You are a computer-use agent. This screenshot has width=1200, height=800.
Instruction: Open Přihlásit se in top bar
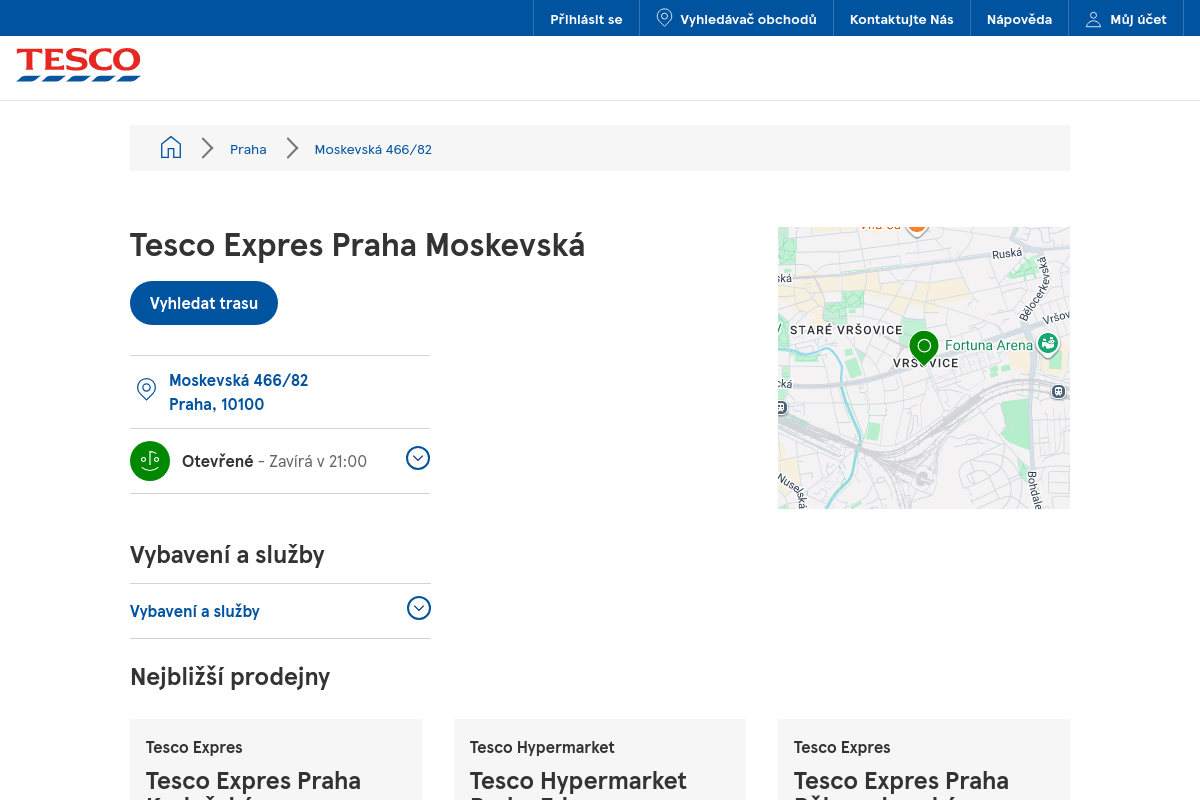click(x=586, y=19)
